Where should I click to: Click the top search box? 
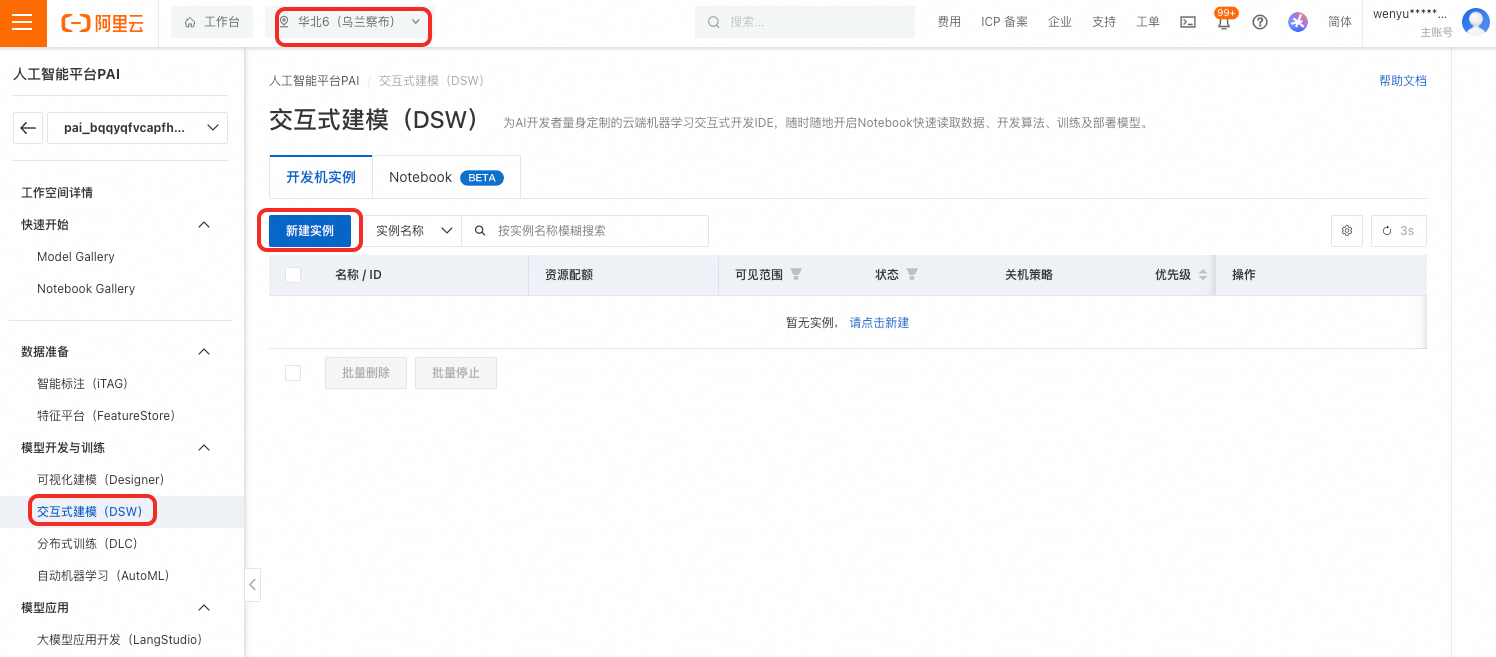coord(805,22)
